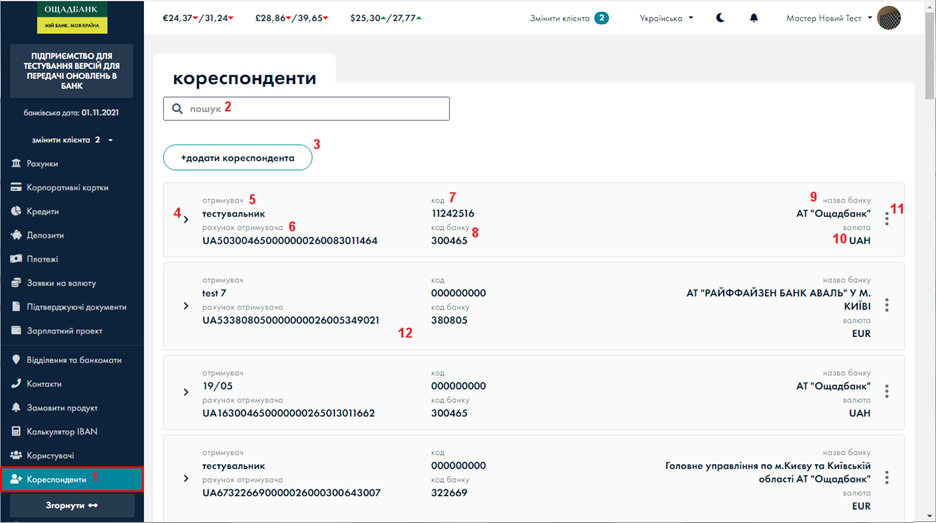Click the user avatar picture
The width and height of the screenshot is (936, 523).
(888, 18)
